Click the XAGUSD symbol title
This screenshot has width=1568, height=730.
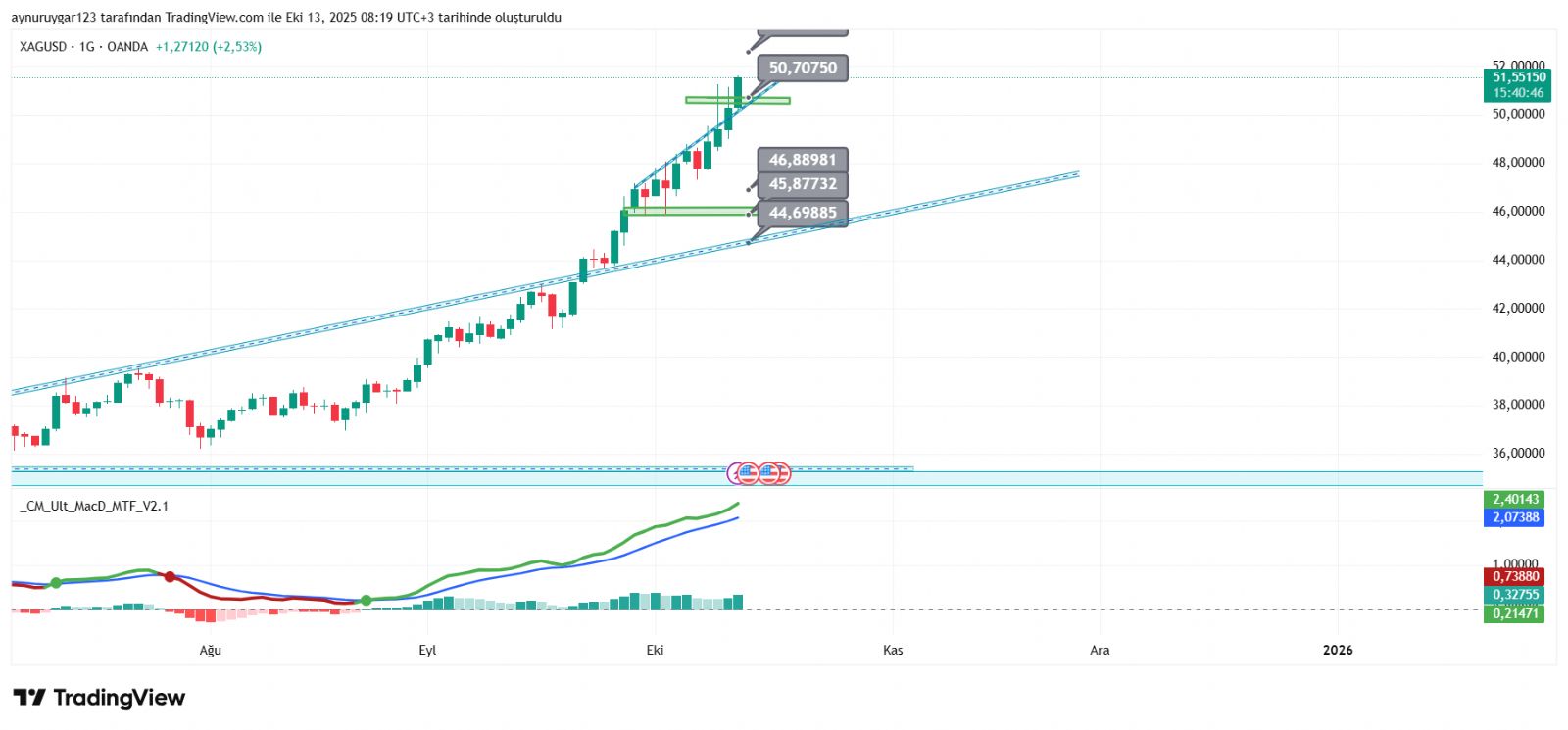[x=43, y=47]
